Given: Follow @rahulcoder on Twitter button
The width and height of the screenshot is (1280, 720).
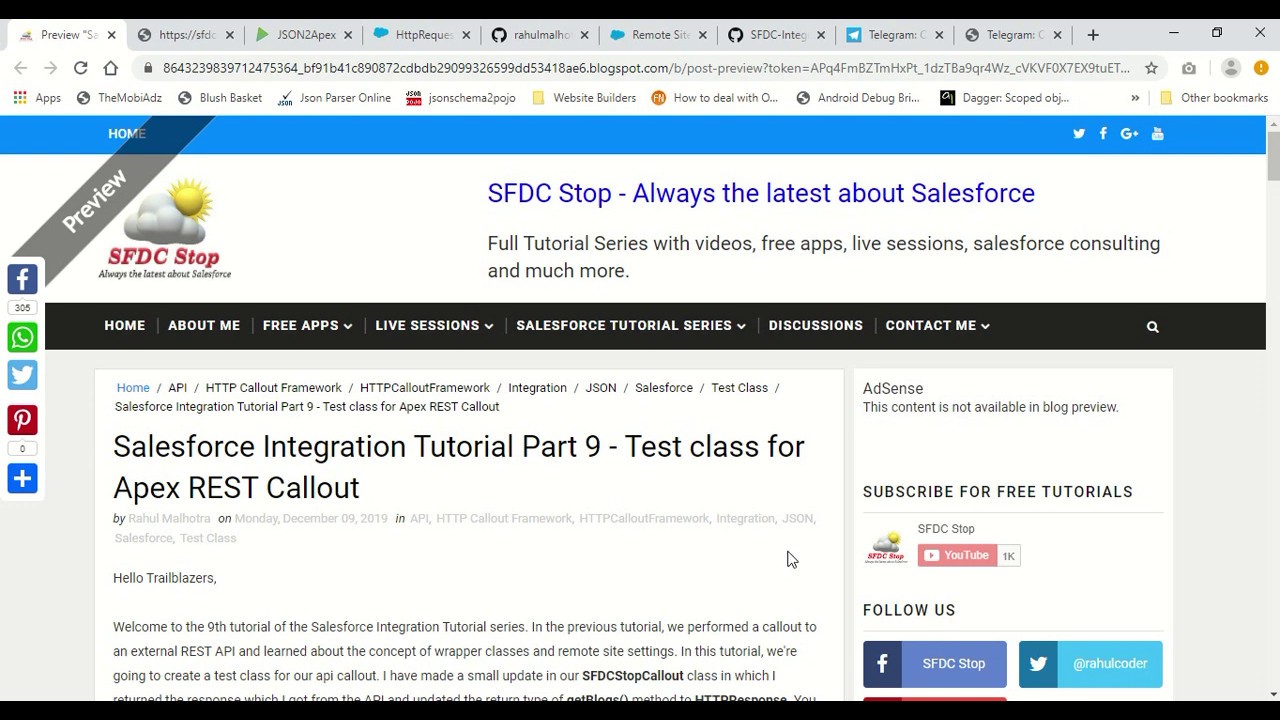Looking at the screenshot, I should click(x=1091, y=664).
